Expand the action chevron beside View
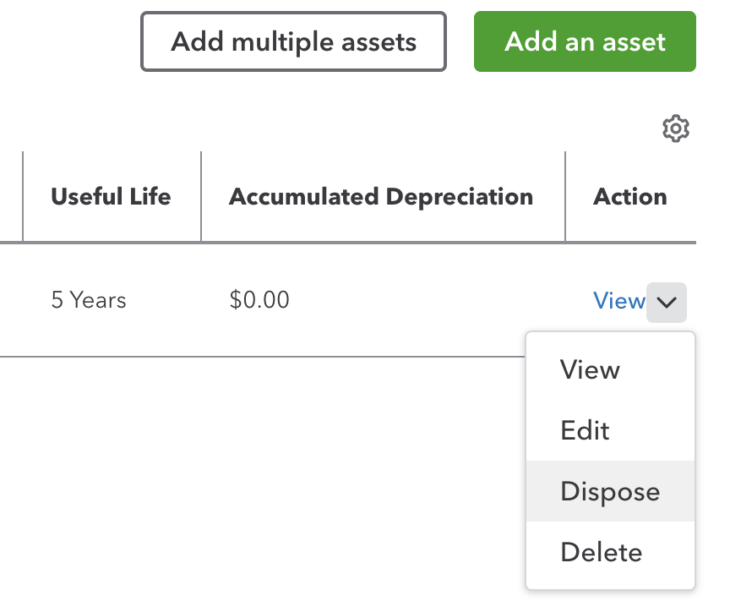The height and width of the screenshot is (612, 730). (666, 303)
